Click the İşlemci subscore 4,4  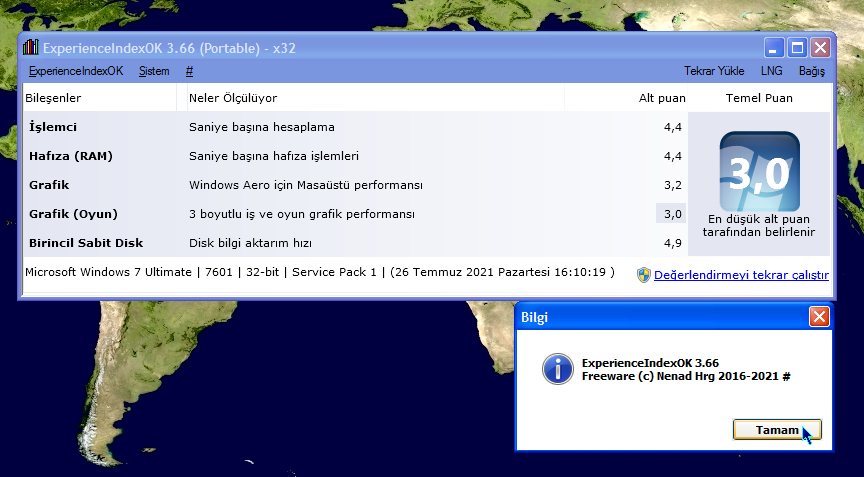[x=672, y=127]
